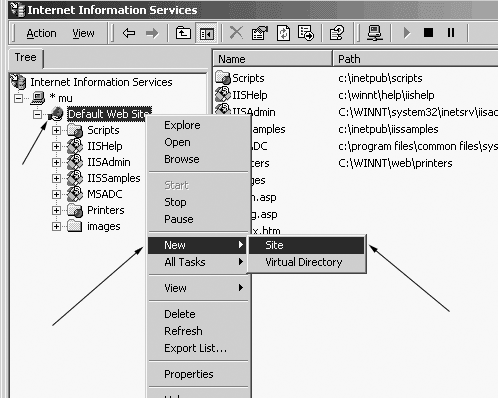Click the Pause item toolbar button
Image resolution: width=498 pixels, height=398 pixels.
coord(451,33)
